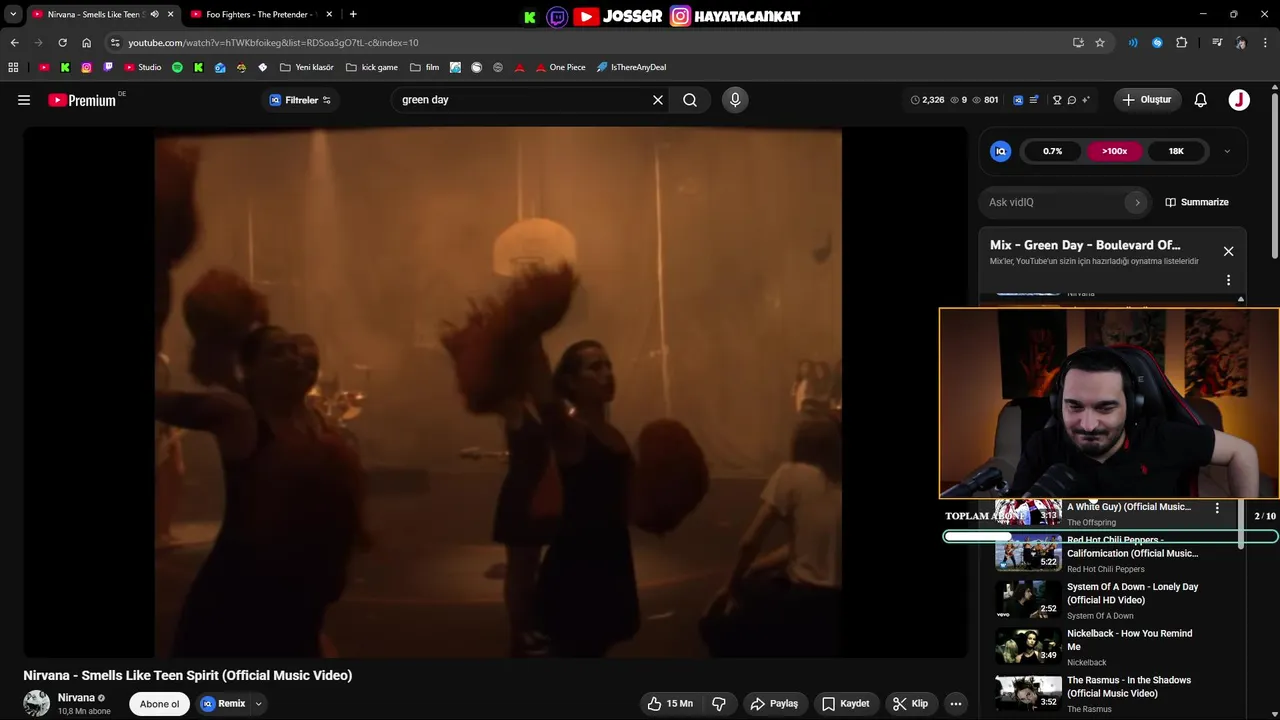Click the vidIQ chat bubble icon

[x=1071, y=100]
